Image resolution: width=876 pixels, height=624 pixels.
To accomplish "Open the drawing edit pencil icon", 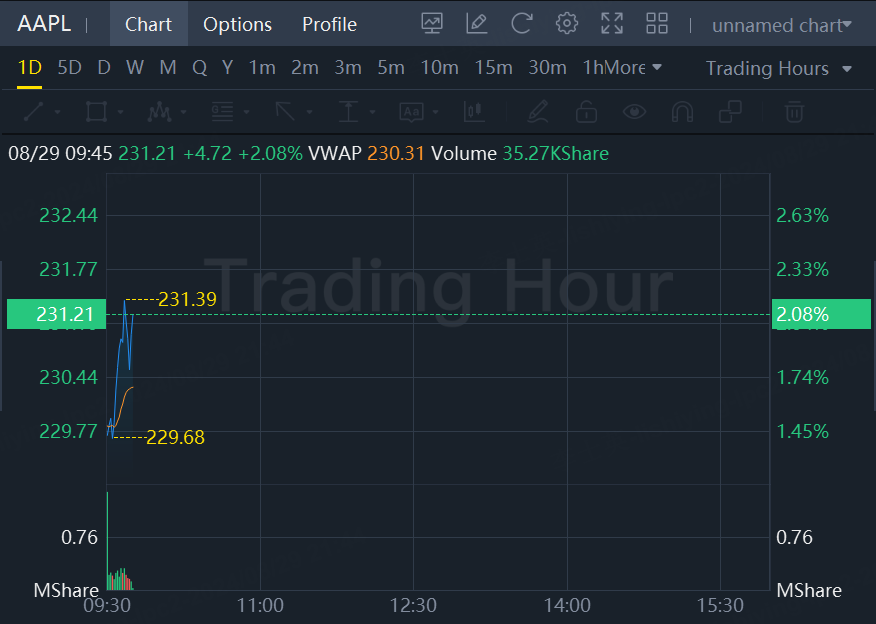I will 477,24.
